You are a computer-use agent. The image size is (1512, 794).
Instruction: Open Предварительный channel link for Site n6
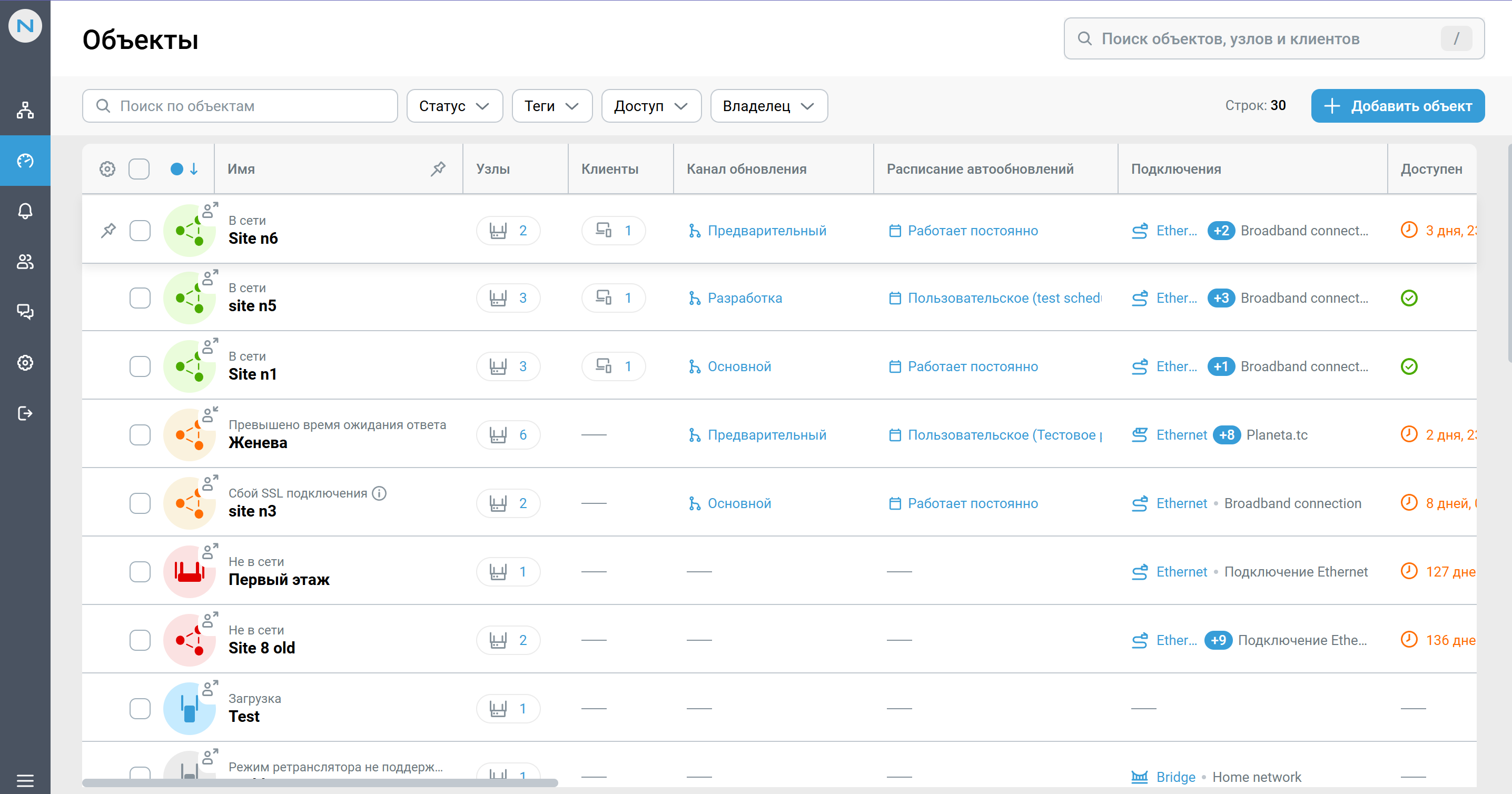point(758,231)
